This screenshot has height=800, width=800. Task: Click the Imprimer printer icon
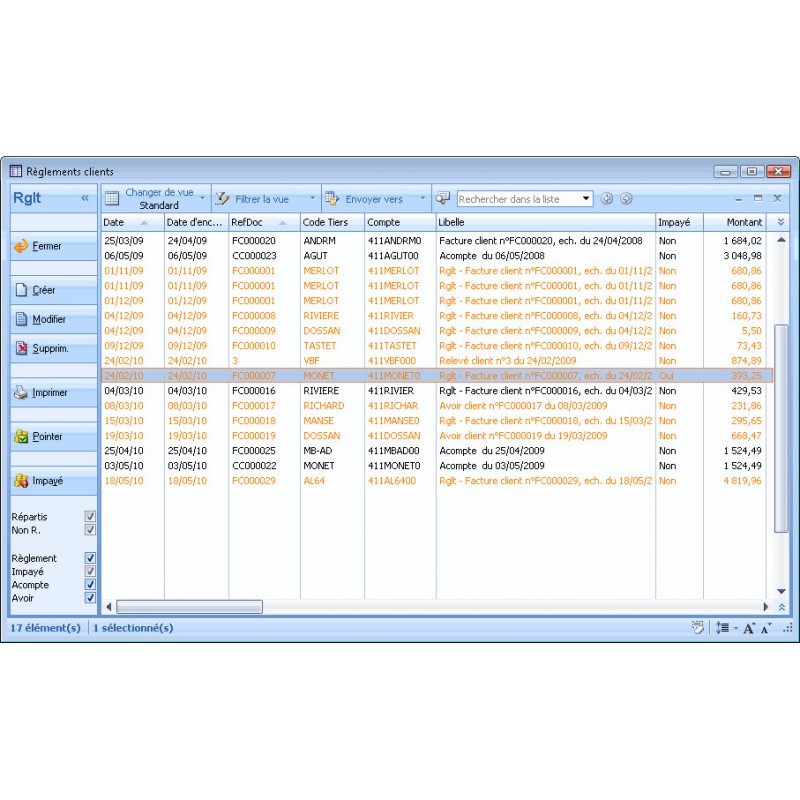pyautogui.click(x=21, y=392)
